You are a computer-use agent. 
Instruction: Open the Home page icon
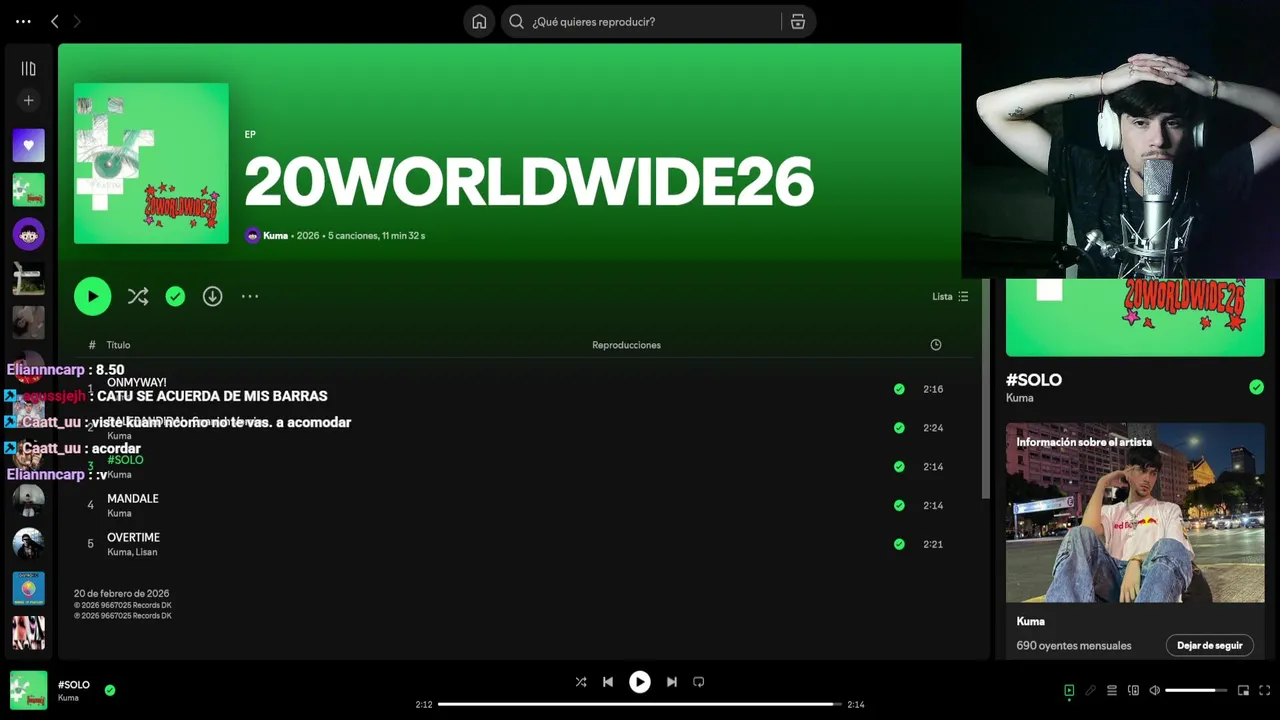coord(479,22)
